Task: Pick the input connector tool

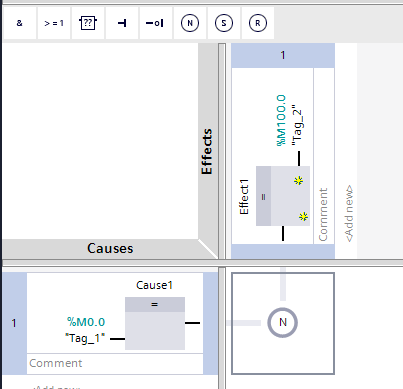Action: [122, 23]
